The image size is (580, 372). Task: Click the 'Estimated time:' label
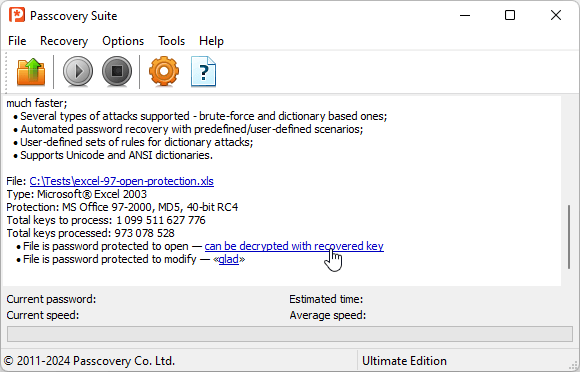coord(326,299)
